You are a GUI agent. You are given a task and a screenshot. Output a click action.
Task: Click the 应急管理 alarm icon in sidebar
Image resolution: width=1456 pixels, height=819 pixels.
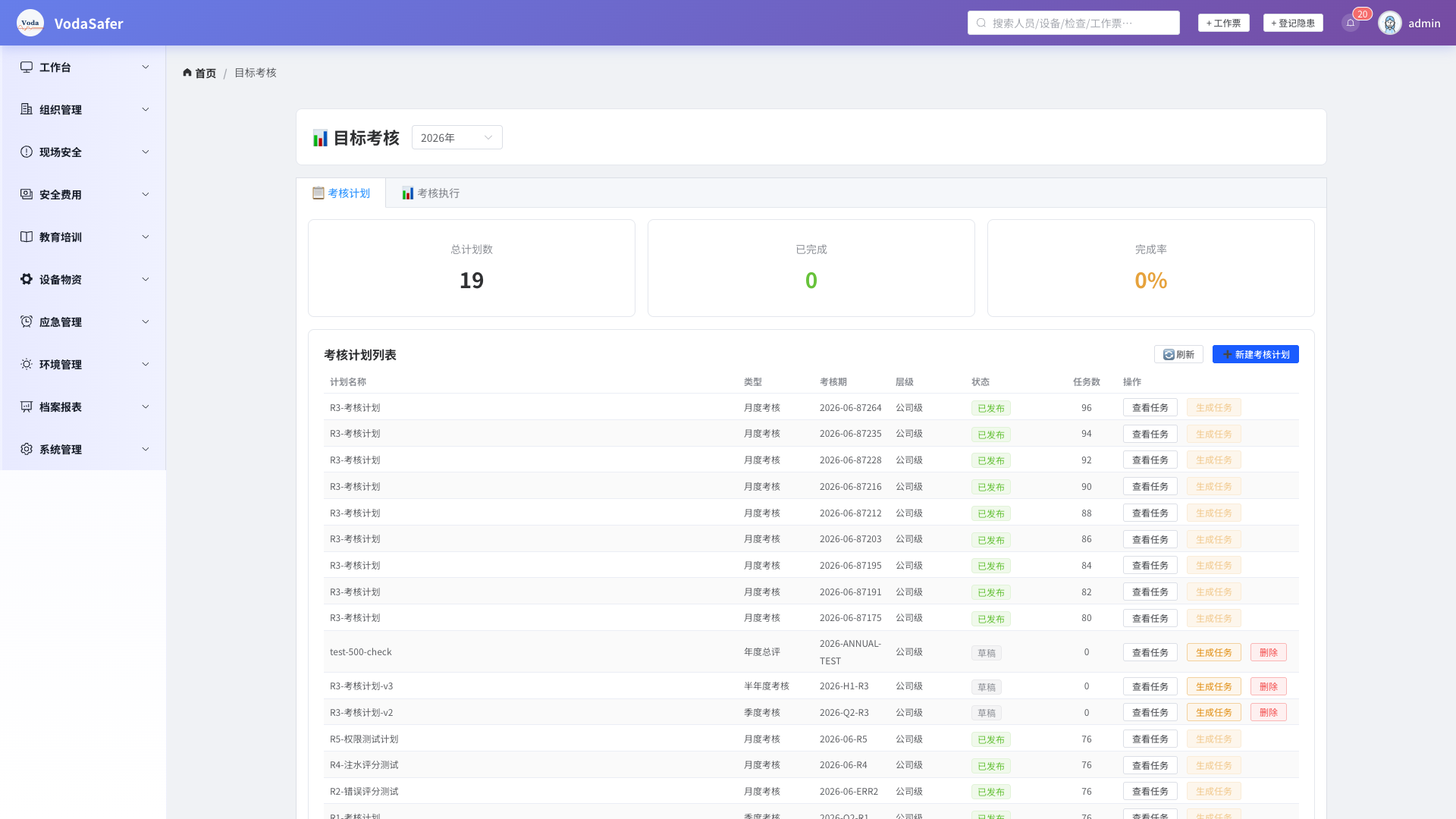[27, 322]
